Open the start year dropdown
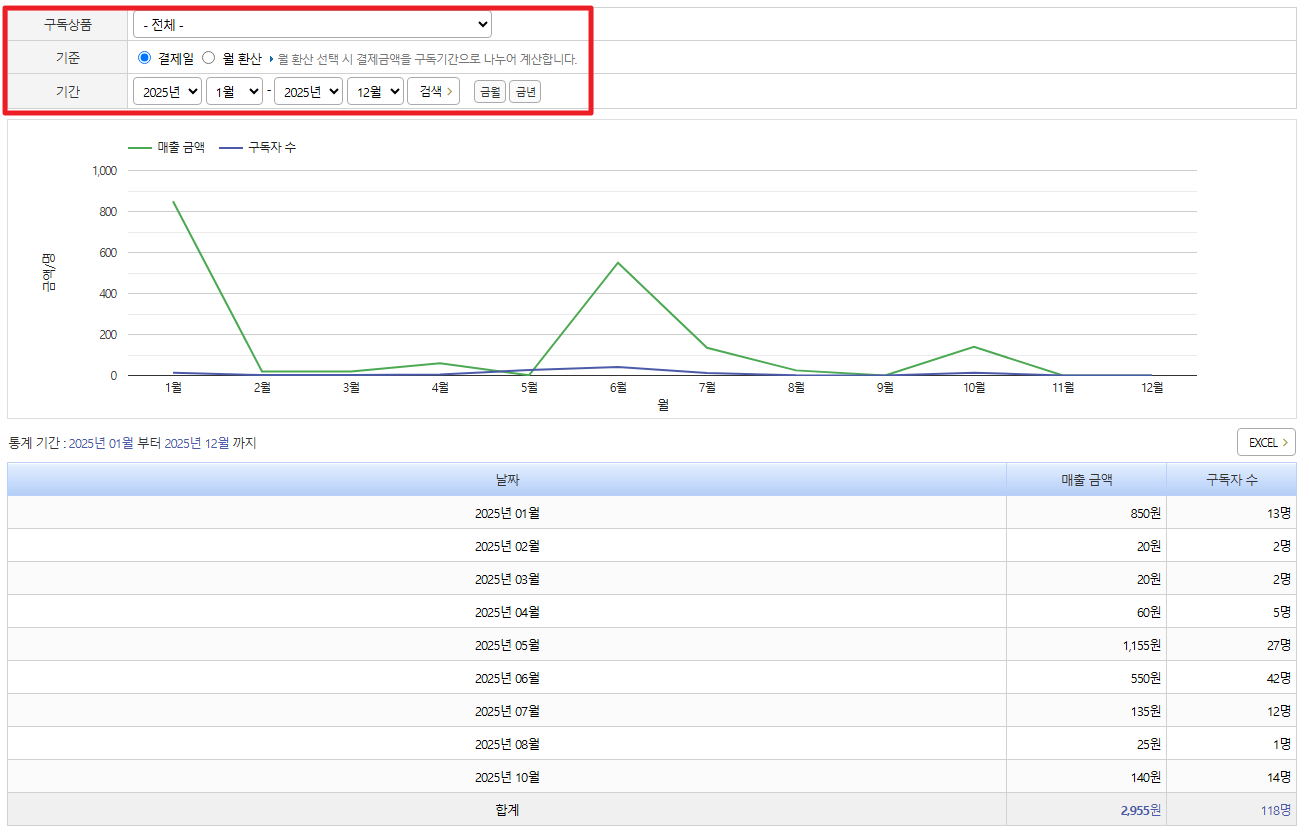This screenshot has height=833, width=1309. point(167,91)
